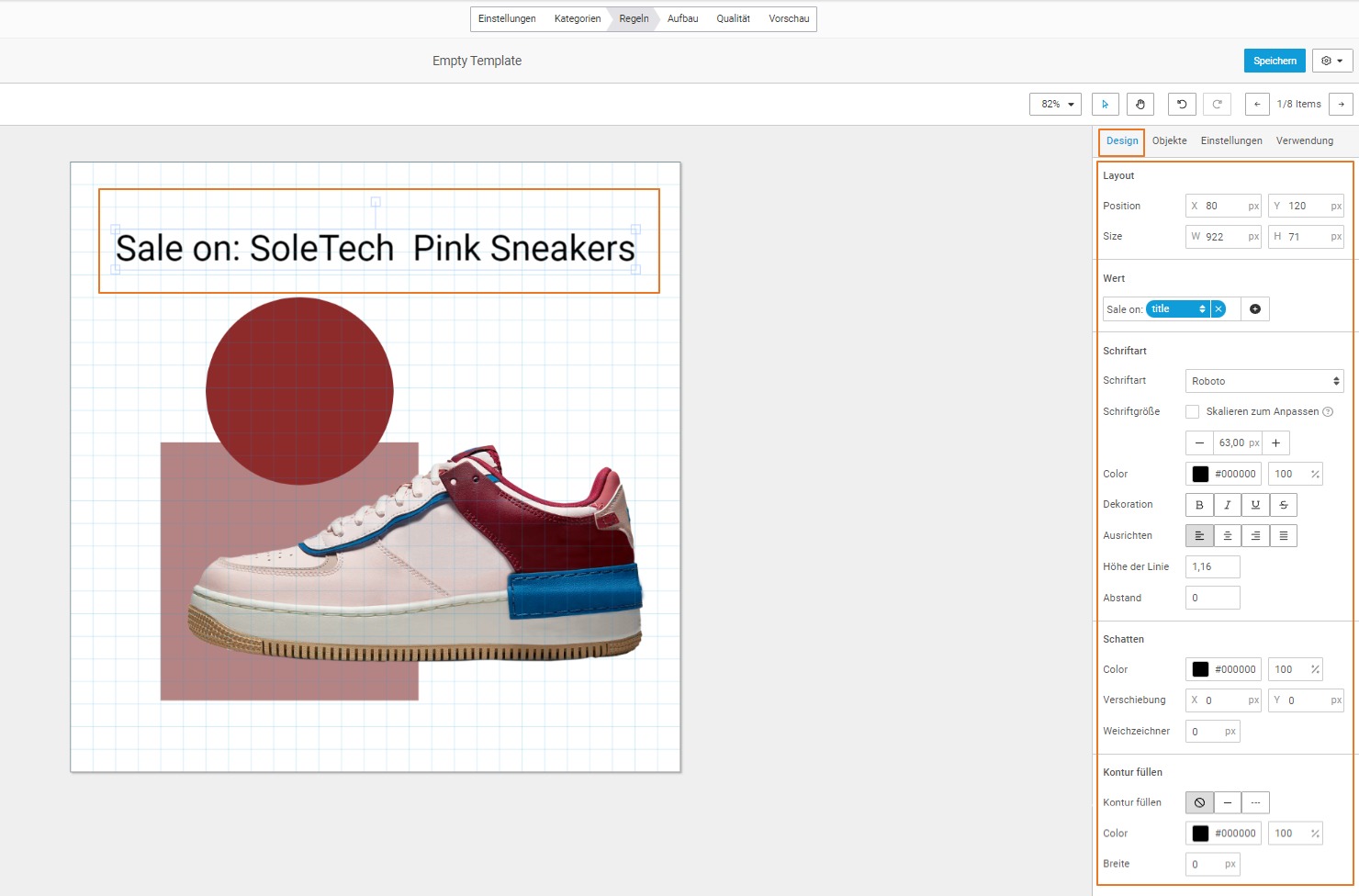Edit the Abstand field
1359x896 pixels.
[x=1213, y=598]
